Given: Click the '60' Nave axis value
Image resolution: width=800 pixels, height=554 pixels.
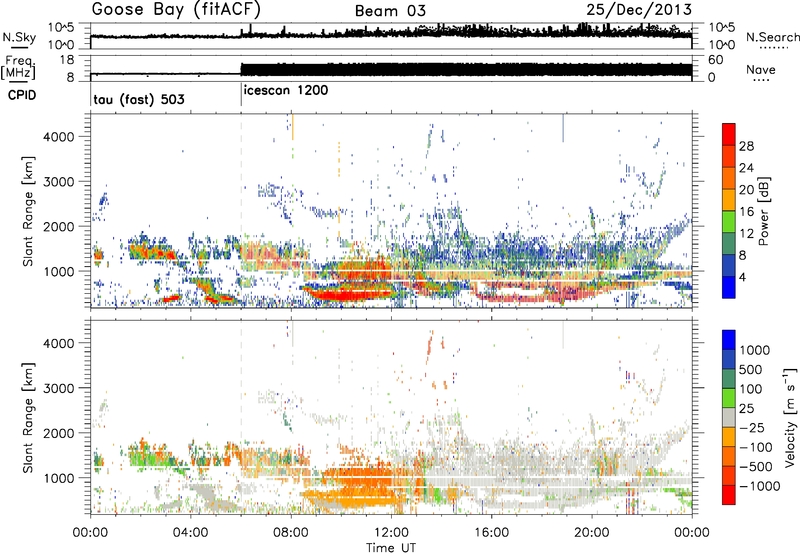Looking at the screenshot, I should point(716,60).
